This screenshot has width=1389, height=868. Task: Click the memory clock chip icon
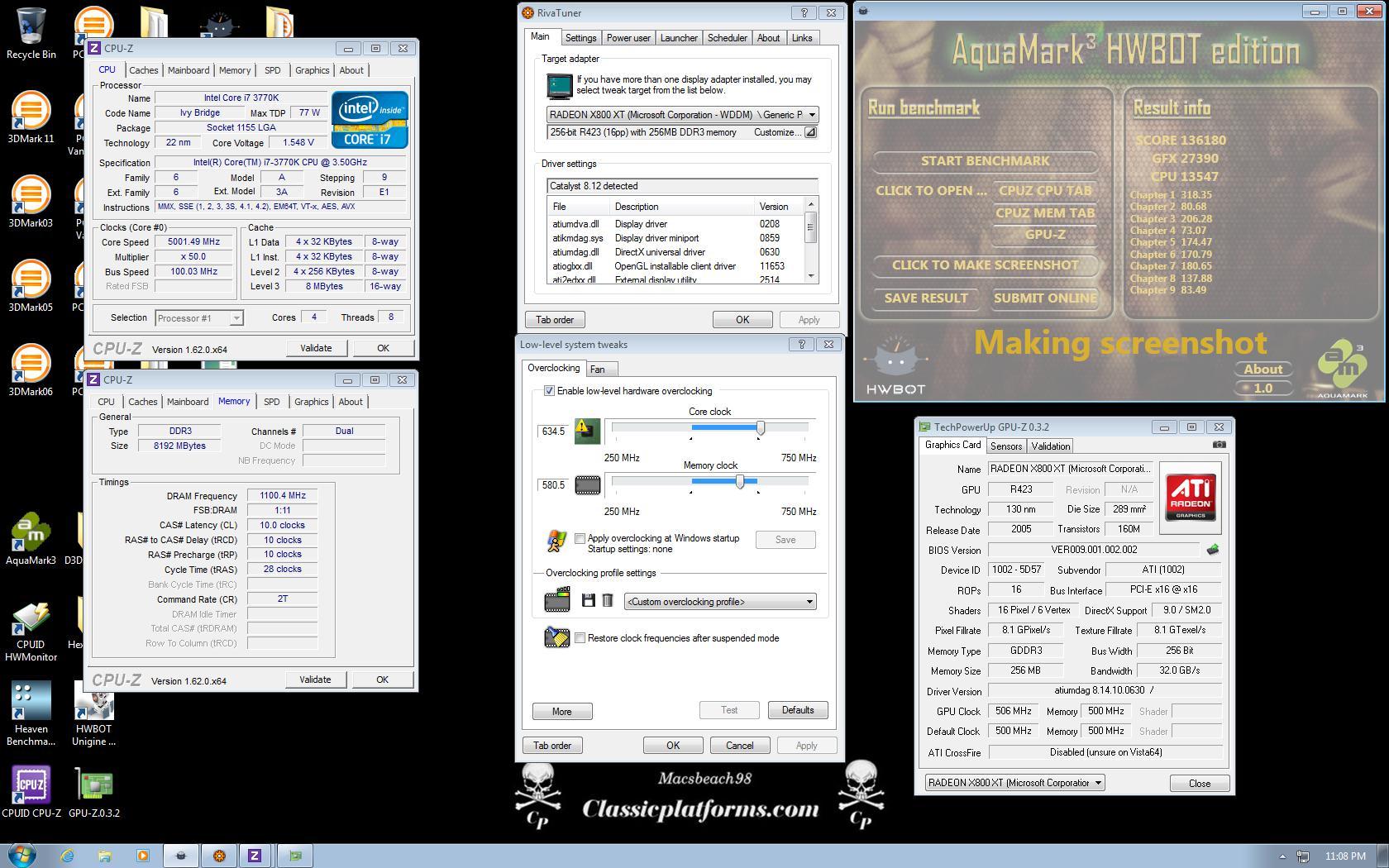tap(587, 484)
